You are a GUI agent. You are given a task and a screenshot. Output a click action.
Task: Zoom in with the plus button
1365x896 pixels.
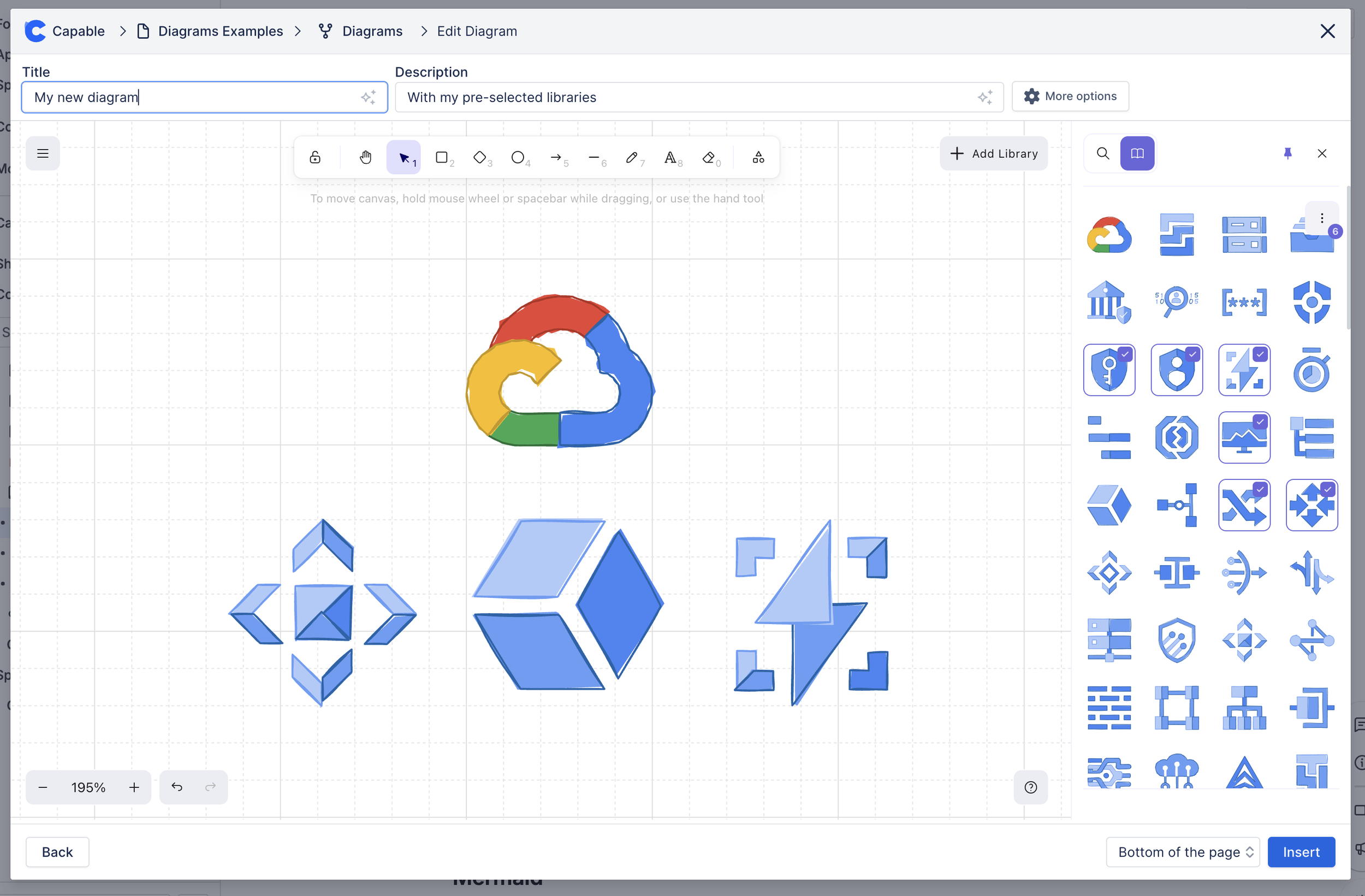pos(134,787)
